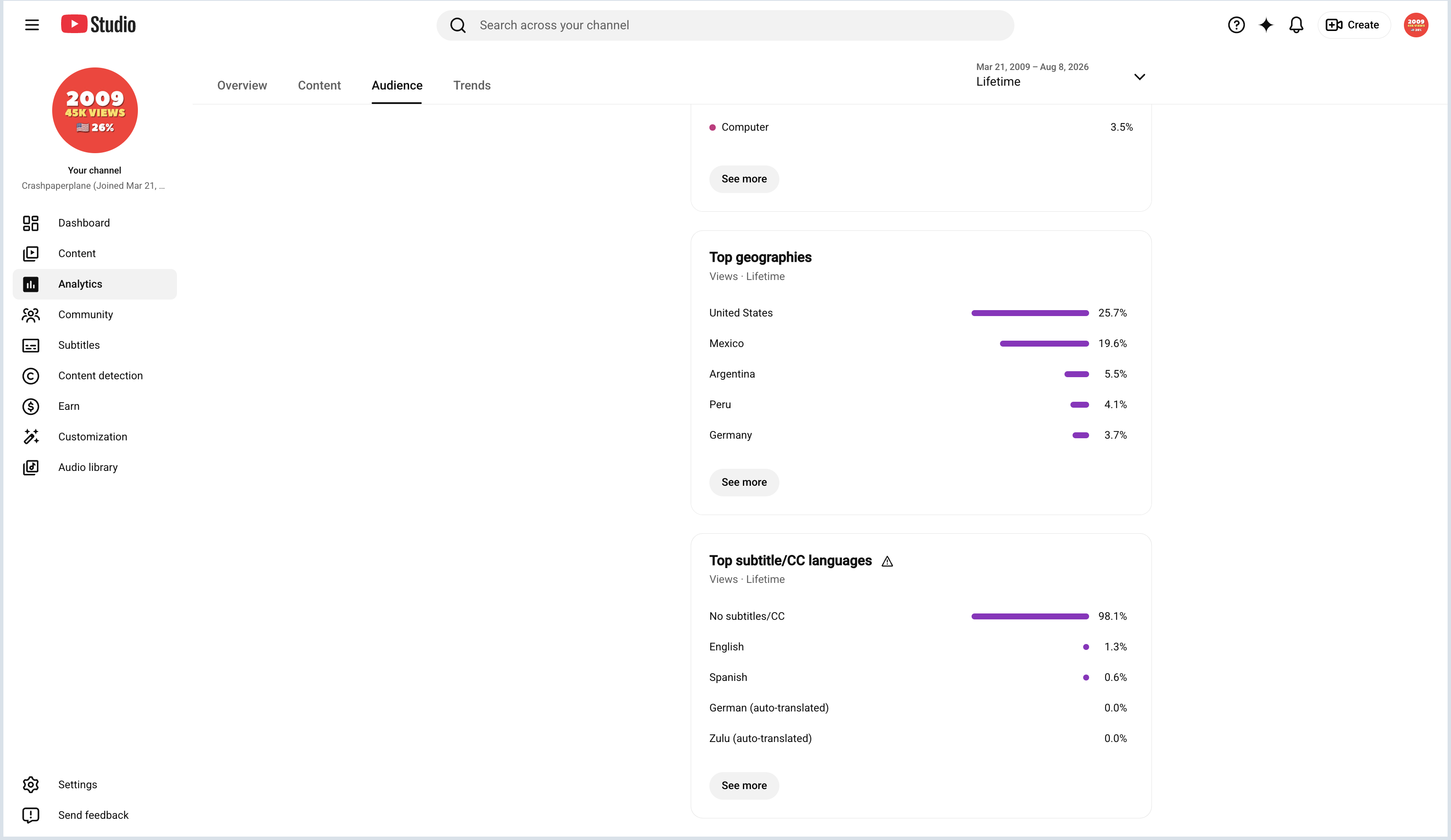Click the 25.7% United States value
Screen dimensions: 1451x840
coord(1112,313)
